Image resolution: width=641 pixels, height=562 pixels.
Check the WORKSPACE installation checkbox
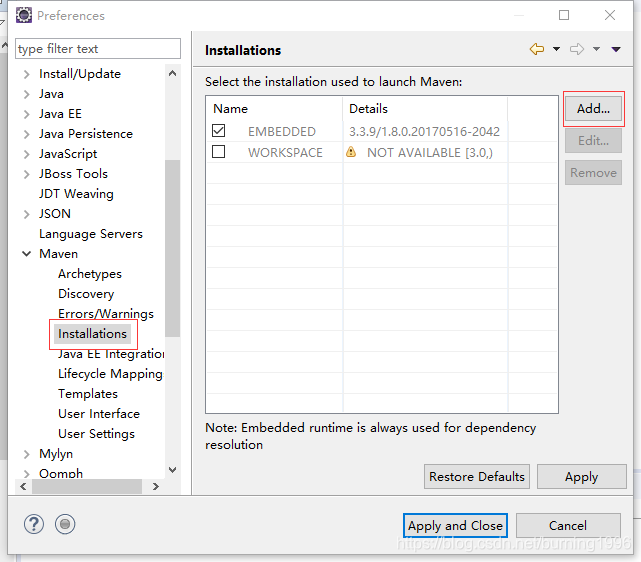click(x=219, y=152)
